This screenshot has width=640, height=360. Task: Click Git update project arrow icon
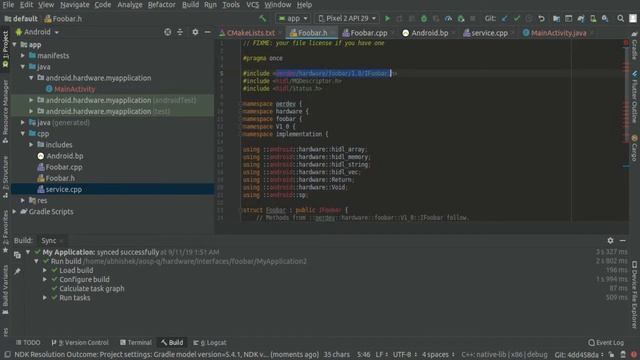click(x=505, y=18)
